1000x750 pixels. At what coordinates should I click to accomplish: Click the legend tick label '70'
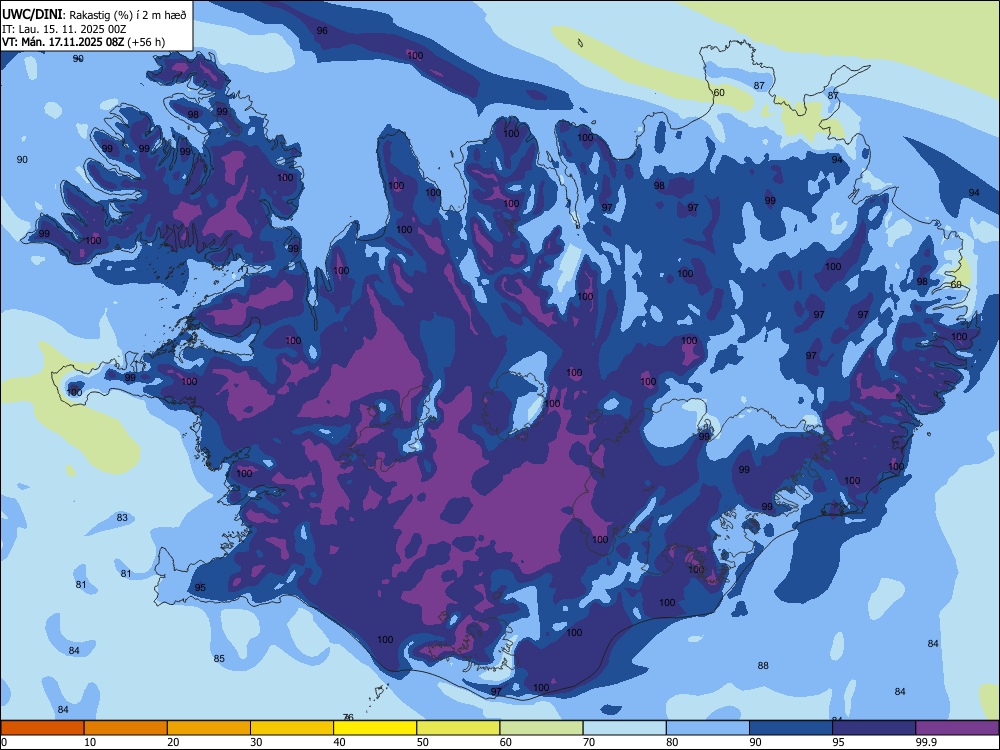pos(589,742)
